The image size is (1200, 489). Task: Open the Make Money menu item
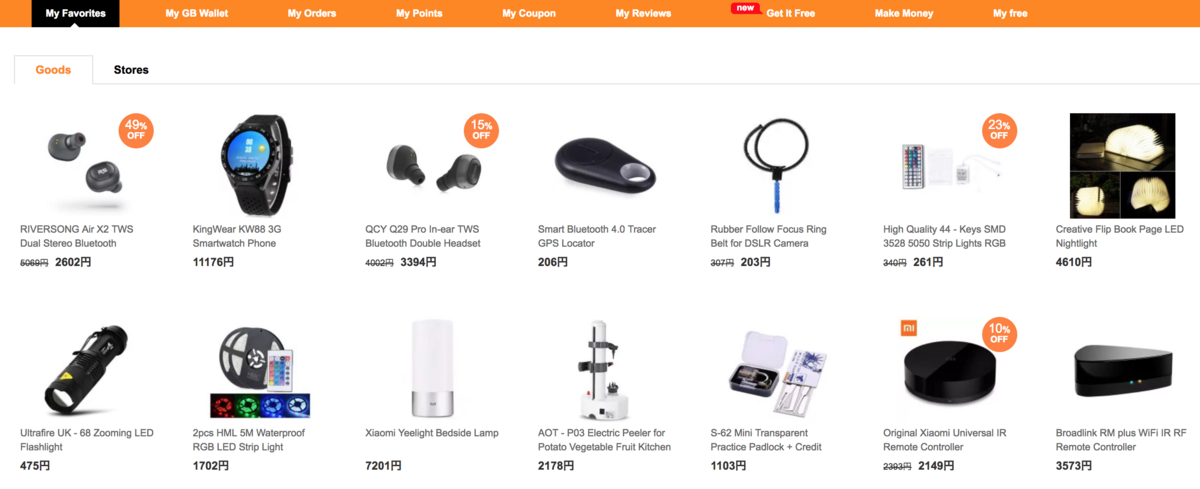click(904, 13)
